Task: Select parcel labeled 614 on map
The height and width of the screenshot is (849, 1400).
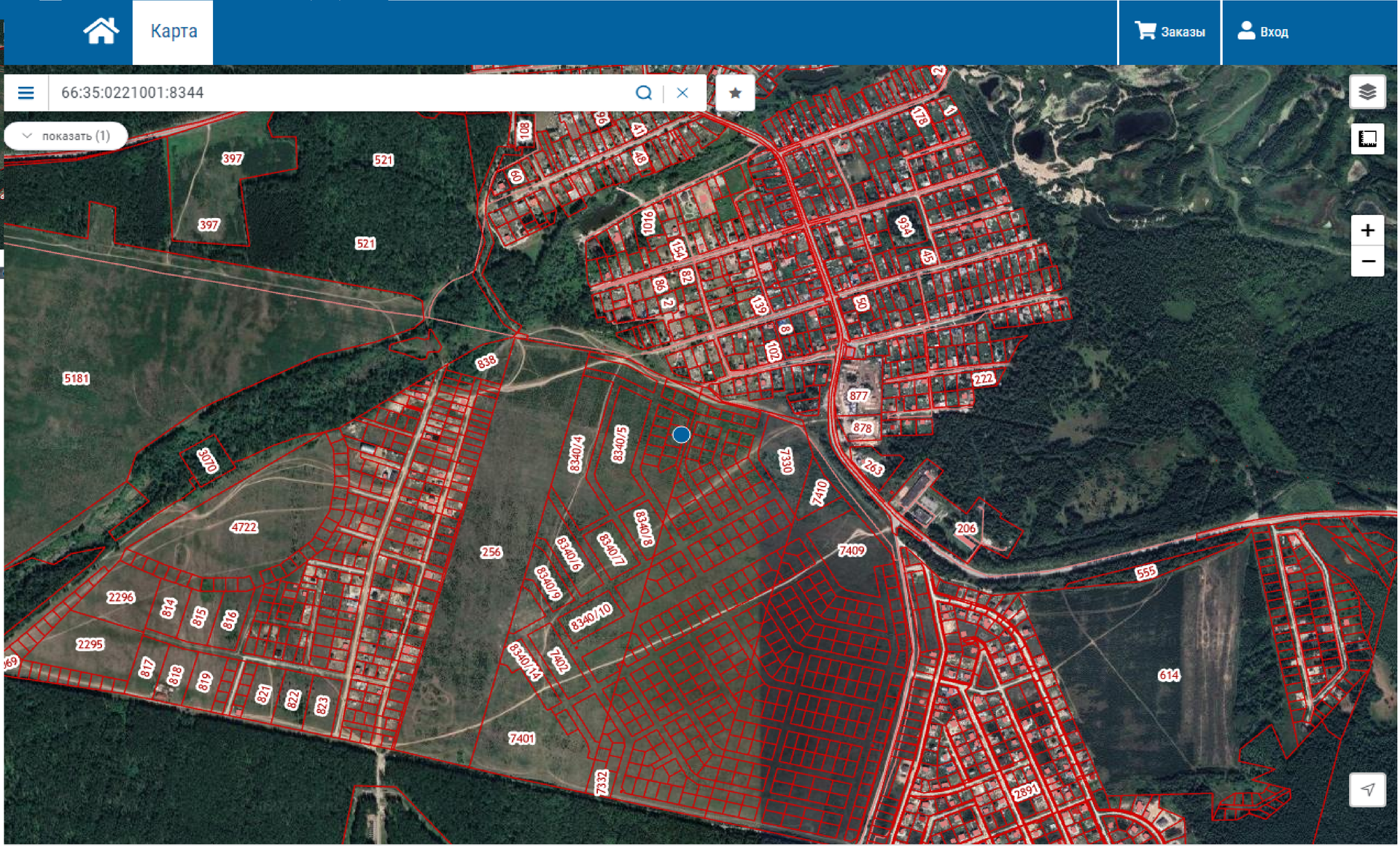Action: point(1168,675)
